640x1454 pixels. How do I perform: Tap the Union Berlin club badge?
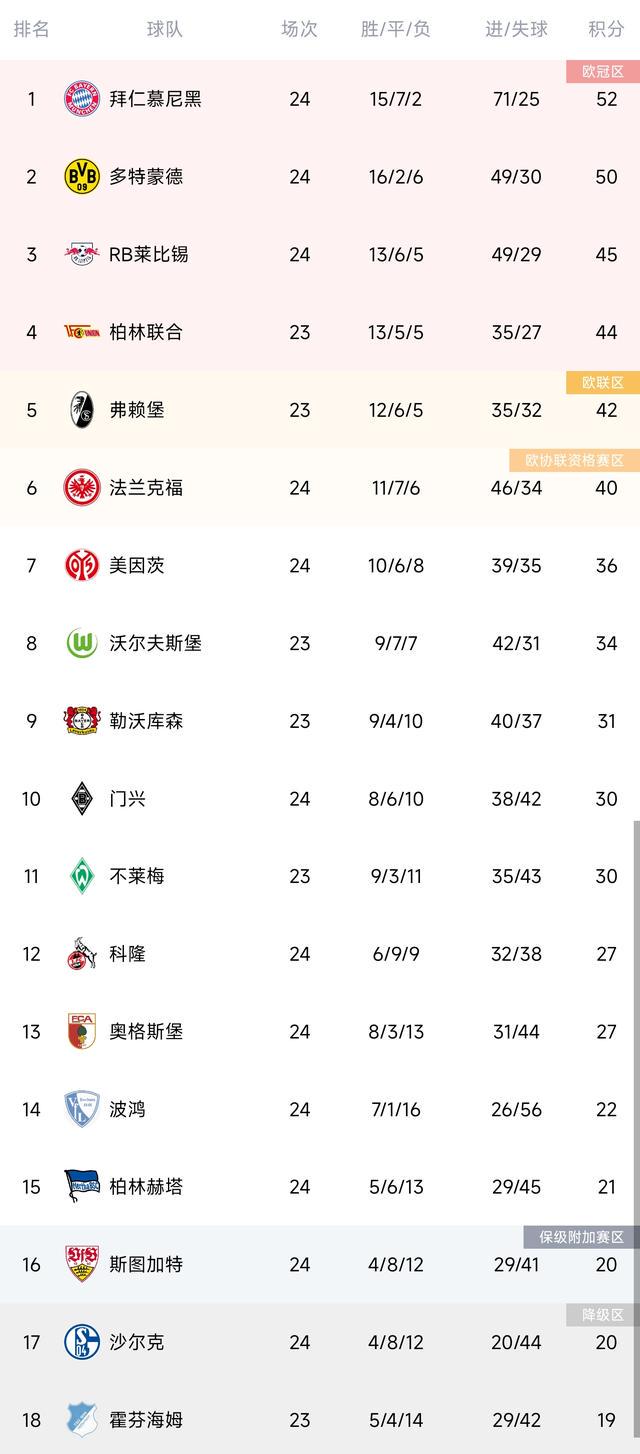coord(82,332)
